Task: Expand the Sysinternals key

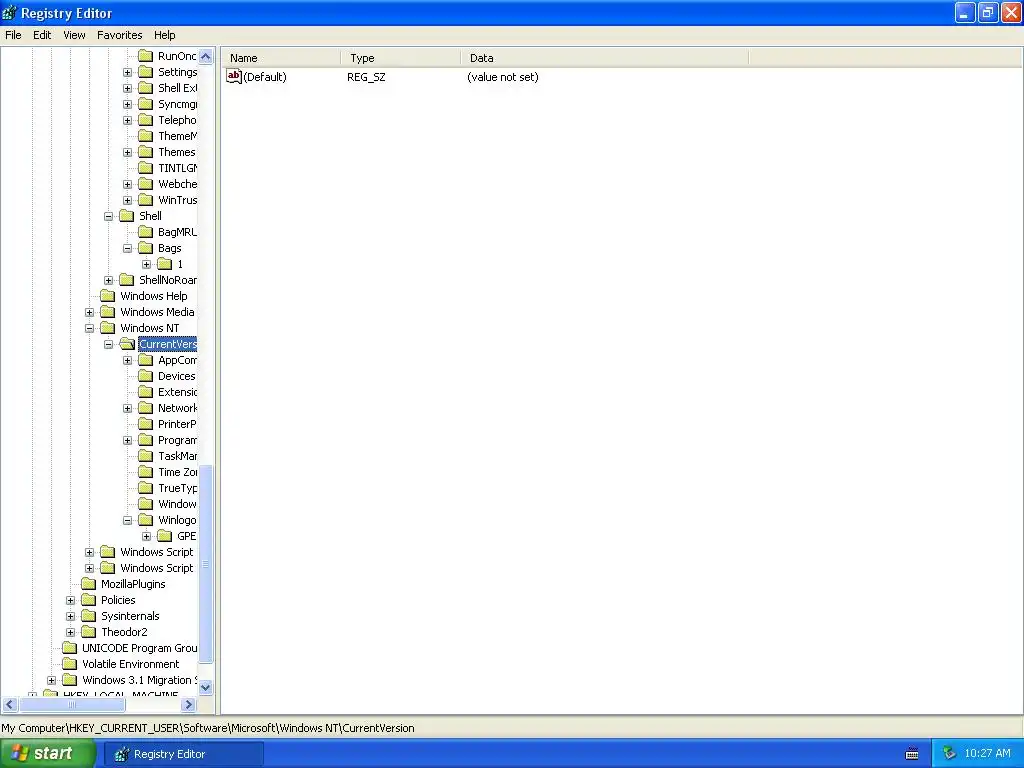Action: pos(71,616)
